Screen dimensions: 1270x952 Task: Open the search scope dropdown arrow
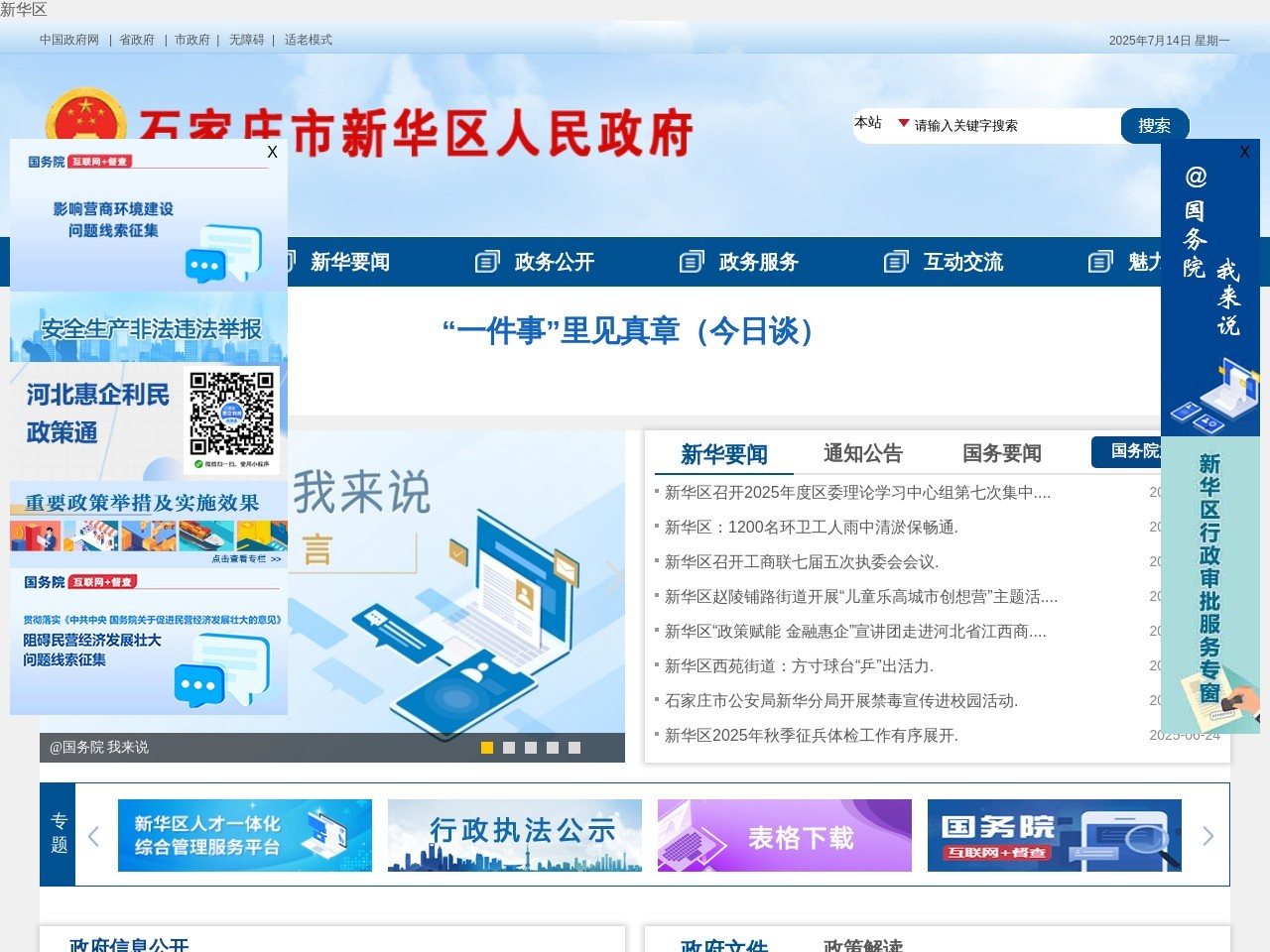pos(903,124)
